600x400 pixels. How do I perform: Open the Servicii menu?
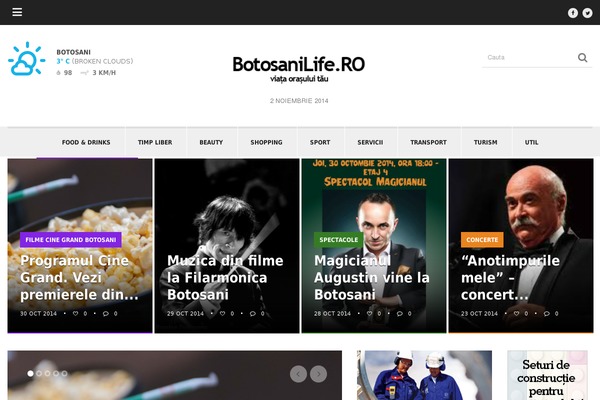370,142
